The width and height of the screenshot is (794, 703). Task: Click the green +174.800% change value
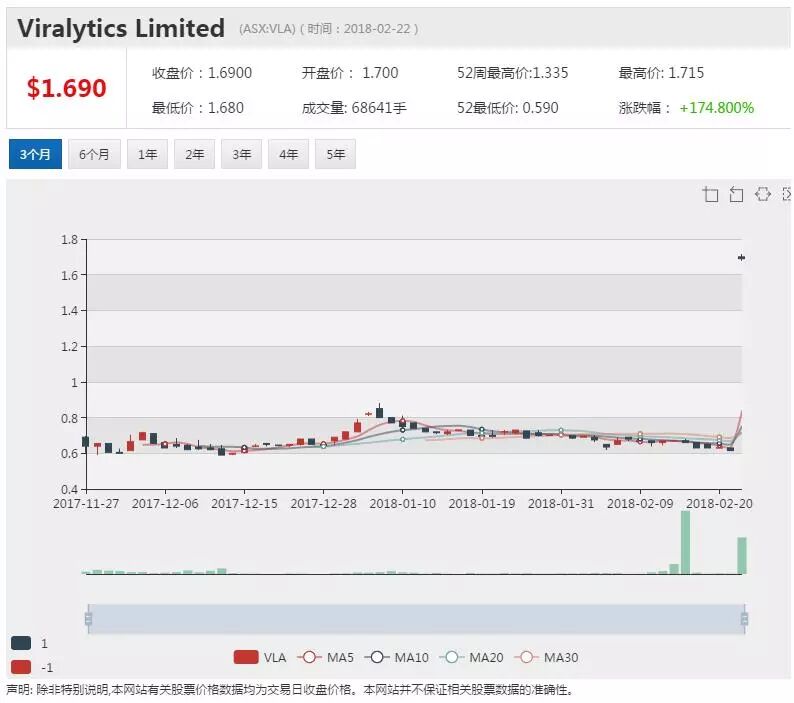point(717,108)
